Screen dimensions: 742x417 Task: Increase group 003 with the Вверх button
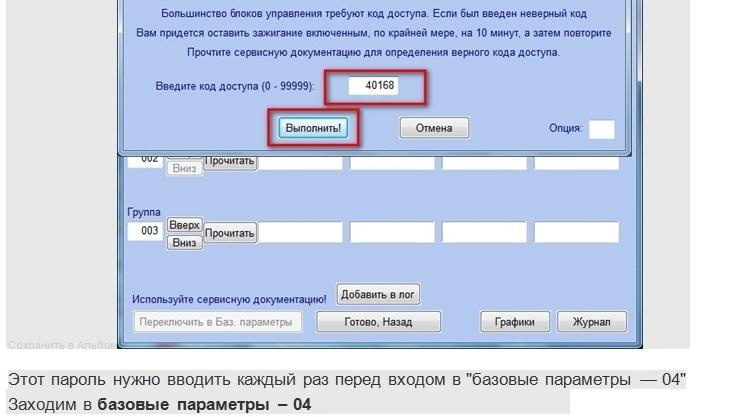[x=184, y=224]
